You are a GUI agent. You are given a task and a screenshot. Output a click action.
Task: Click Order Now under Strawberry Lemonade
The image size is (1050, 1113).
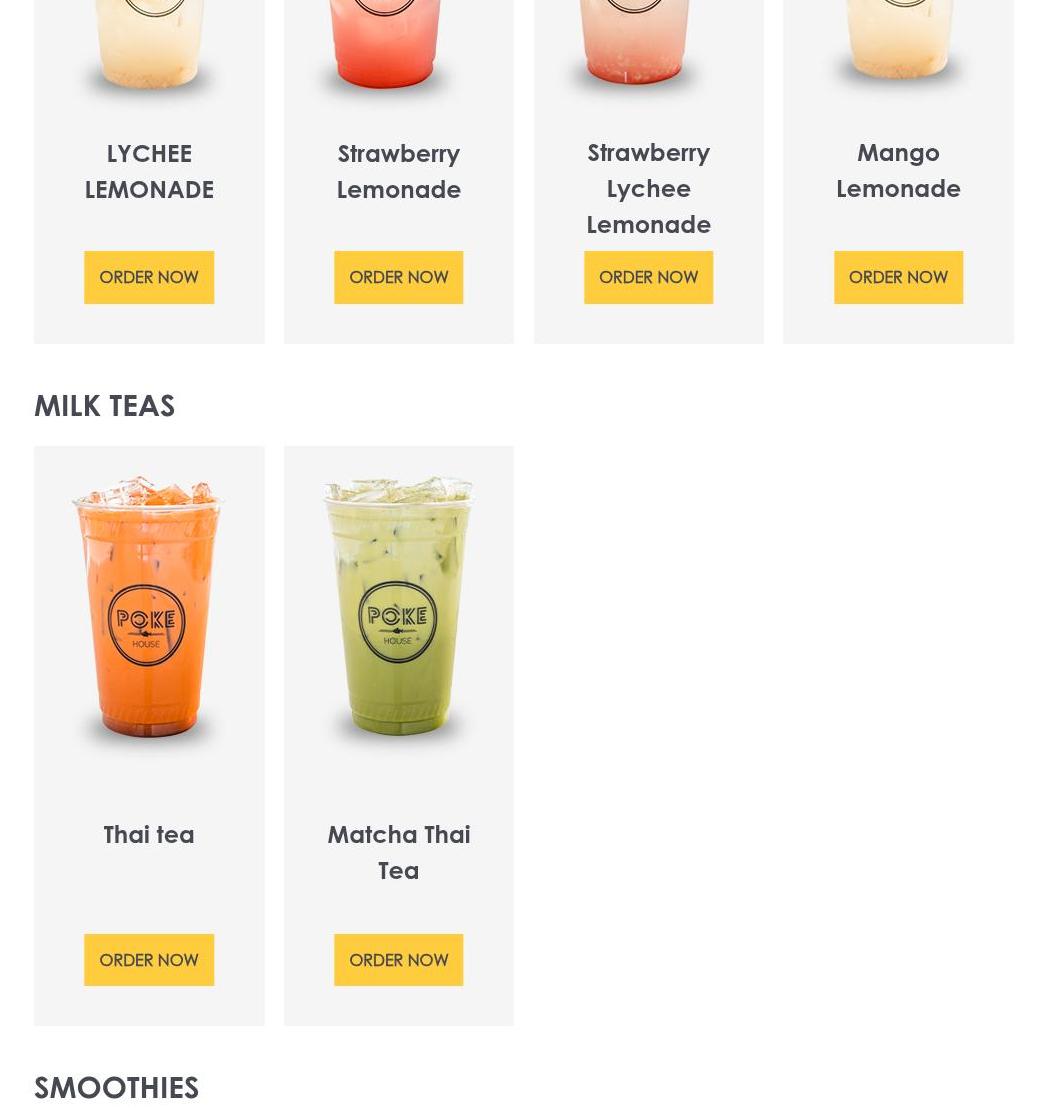coord(398,277)
